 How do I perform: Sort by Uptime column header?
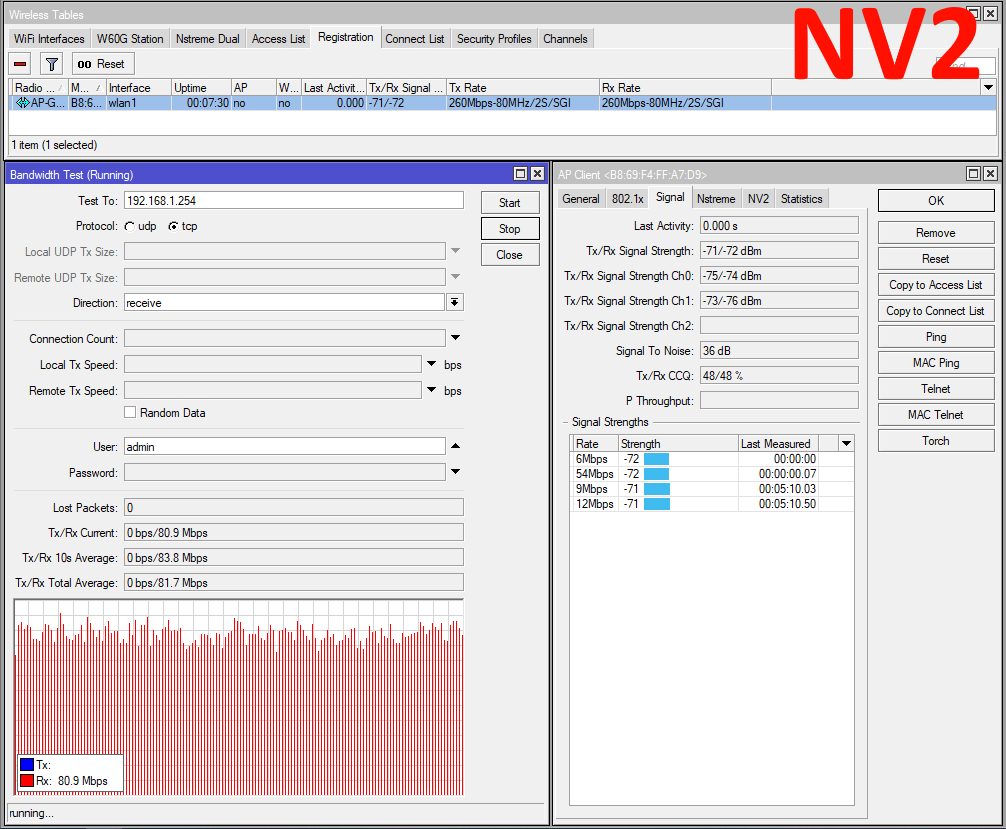click(x=201, y=87)
